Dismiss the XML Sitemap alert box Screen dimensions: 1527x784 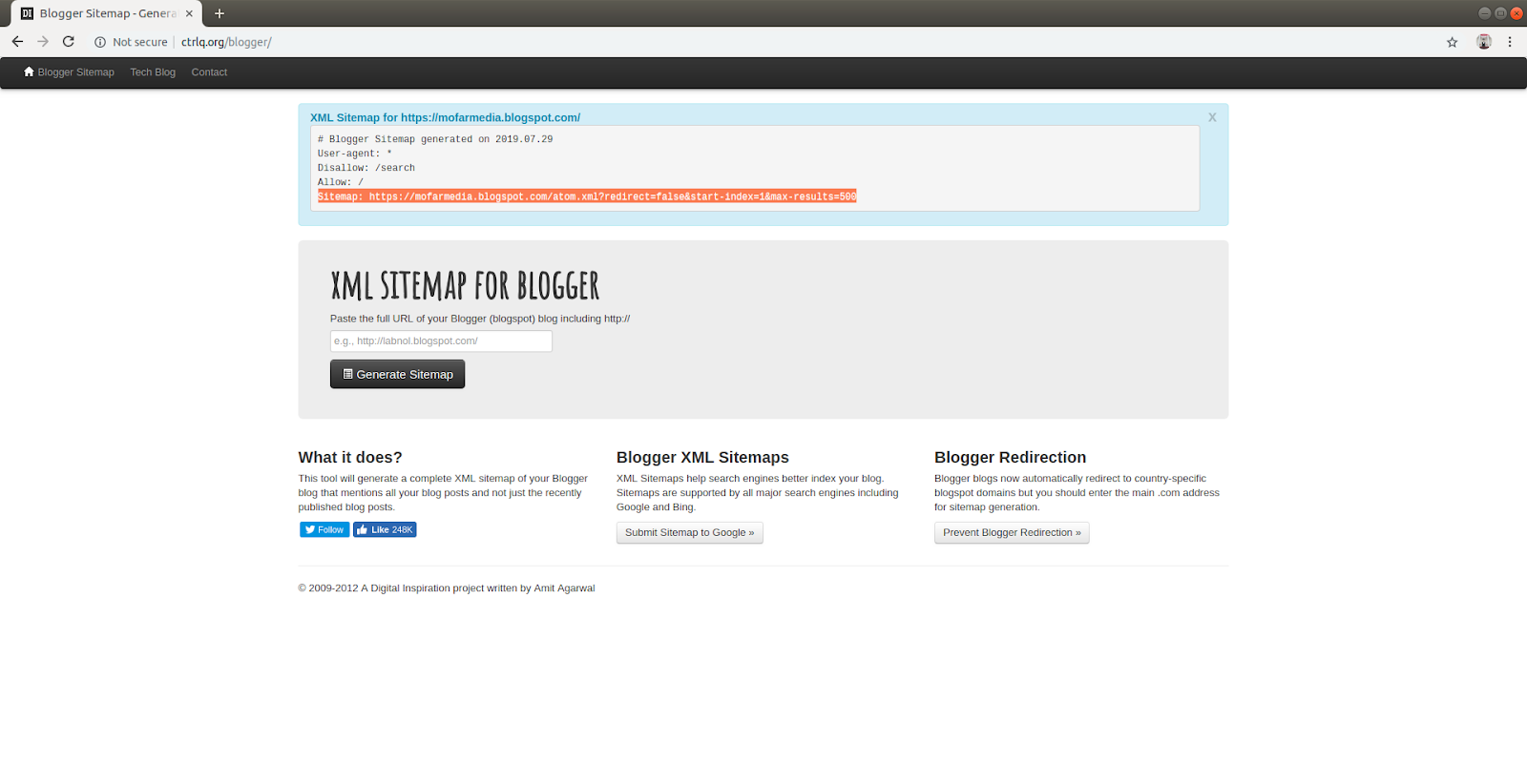[x=1212, y=117]
